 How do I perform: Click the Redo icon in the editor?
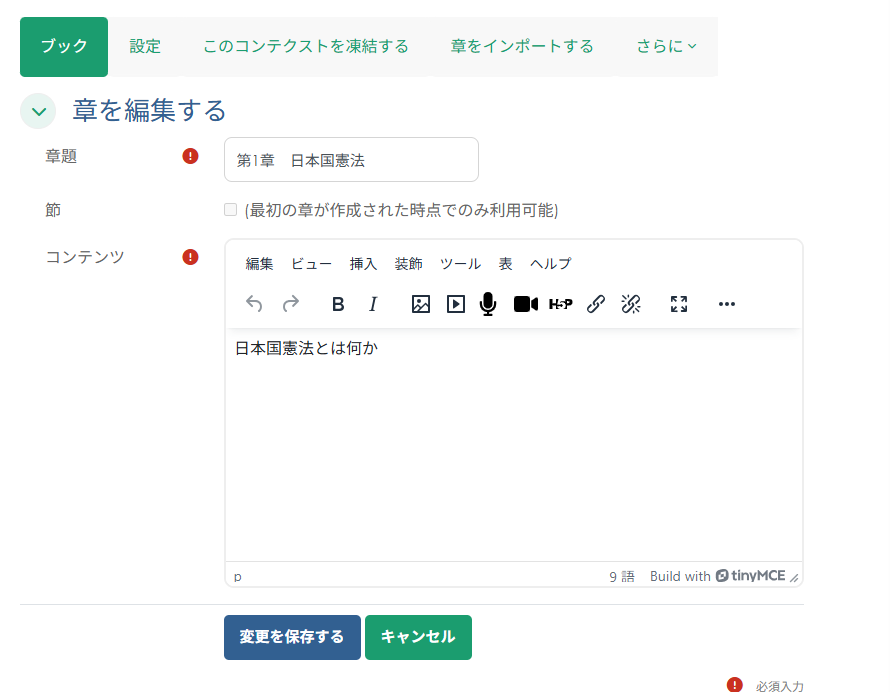click(x=289, y=304)
